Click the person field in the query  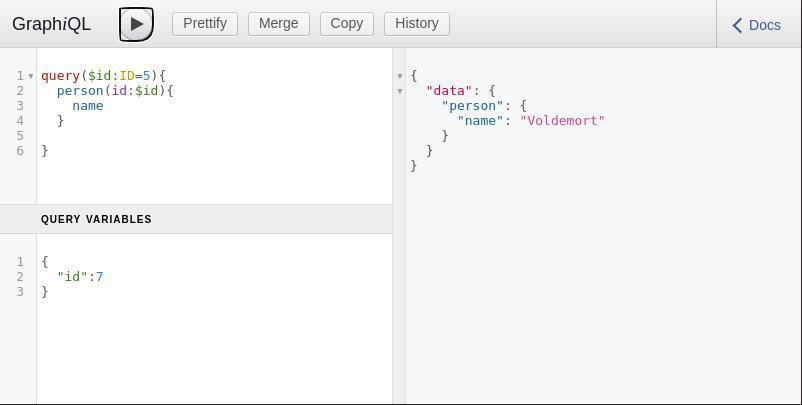click(x=80, y=90)
